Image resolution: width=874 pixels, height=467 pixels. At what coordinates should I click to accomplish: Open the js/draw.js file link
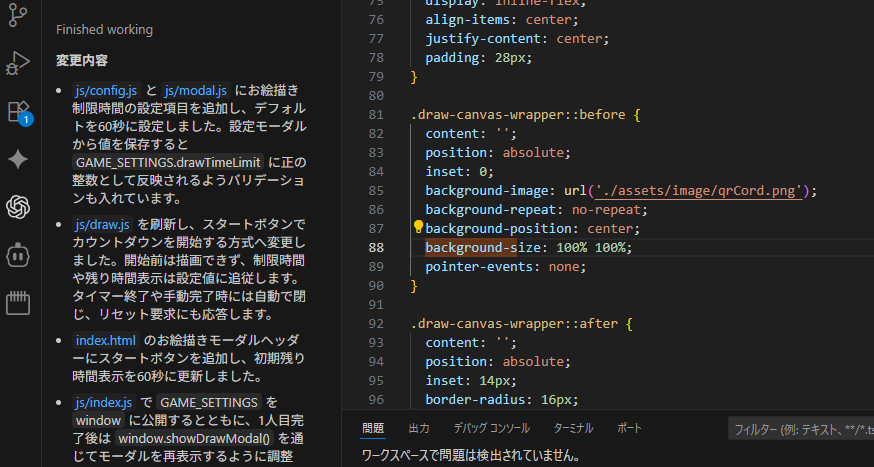pyautogui.click(x=102, y=223)
